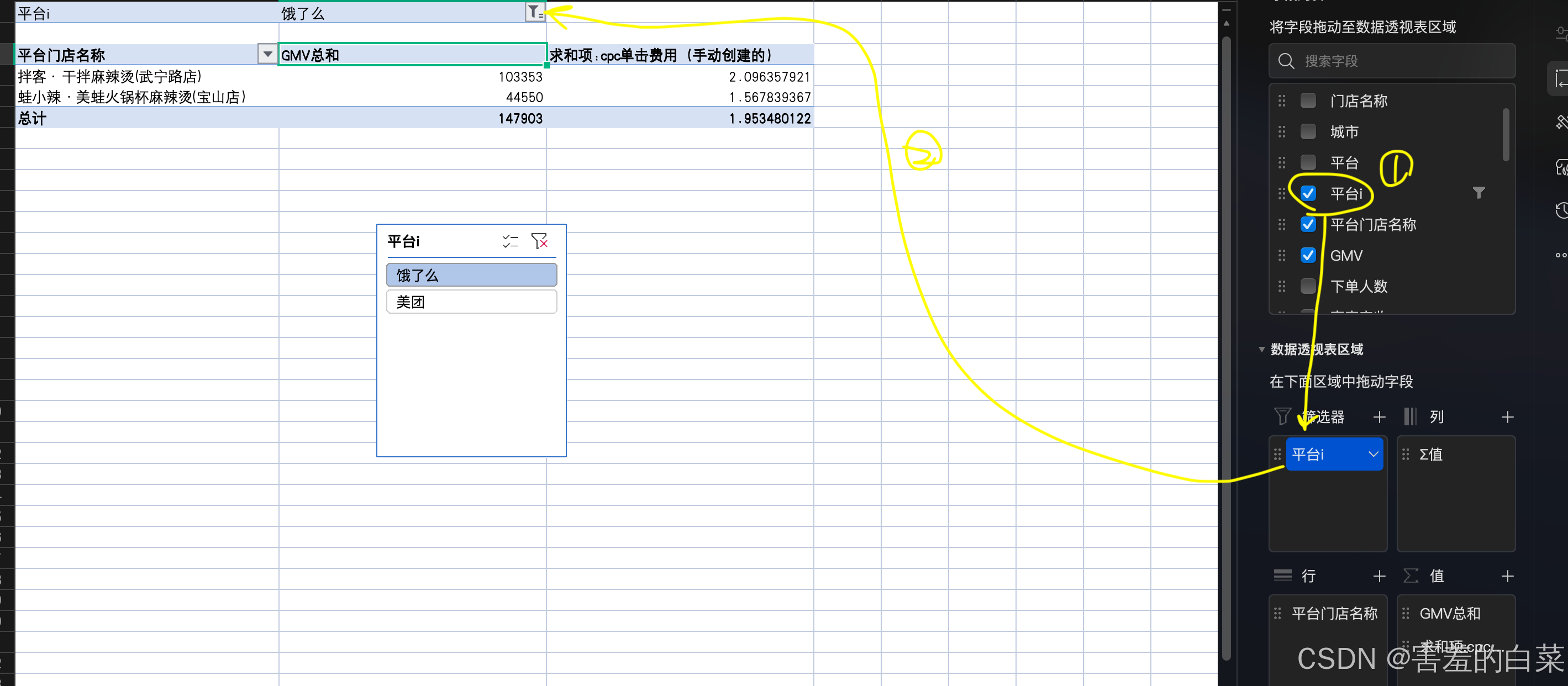Collapse the 数据透视表区域 section
This screenshot has height=686, width=1568.
[1261, 350]
